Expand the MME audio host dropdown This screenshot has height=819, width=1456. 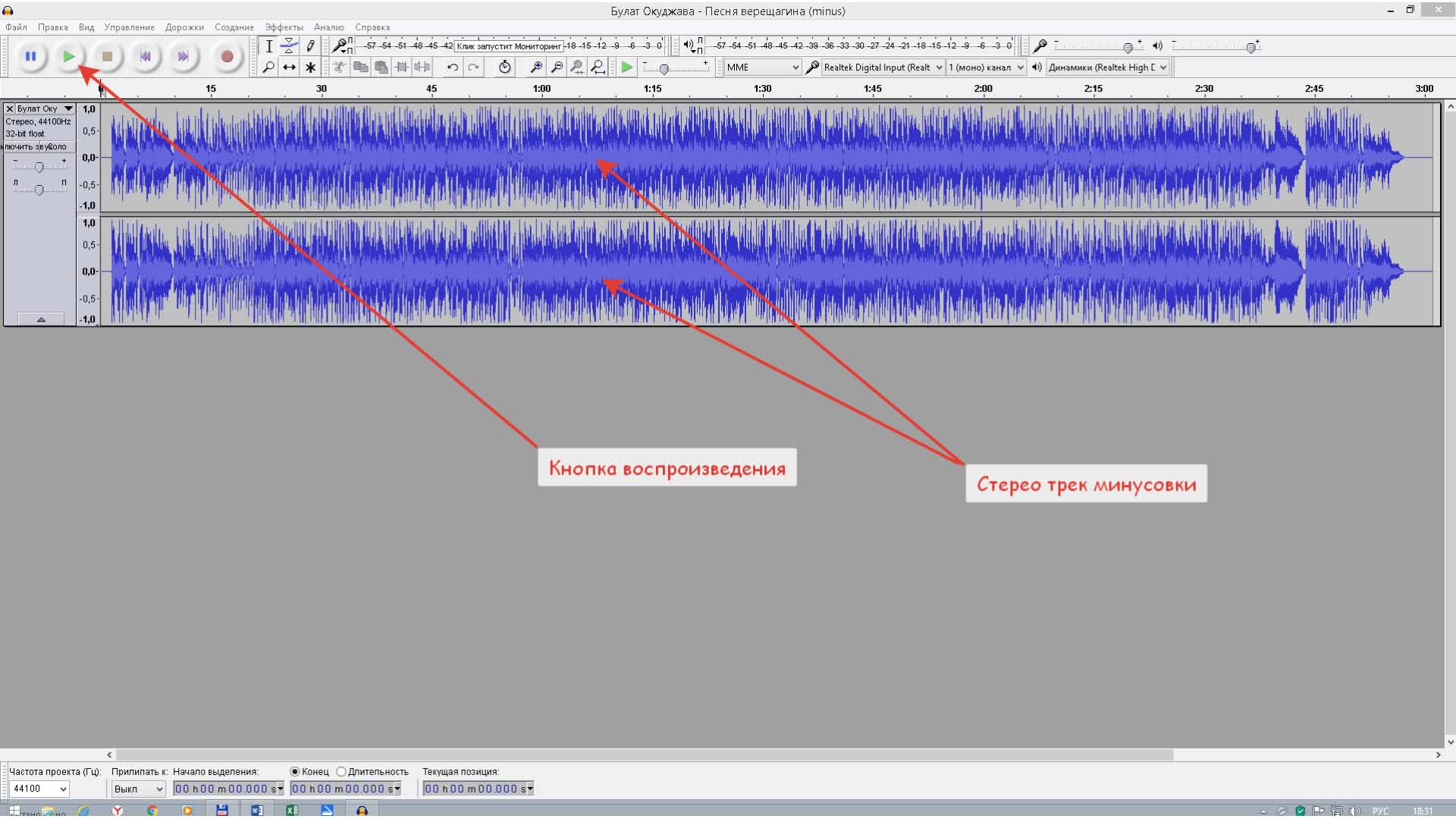[794, 67]
